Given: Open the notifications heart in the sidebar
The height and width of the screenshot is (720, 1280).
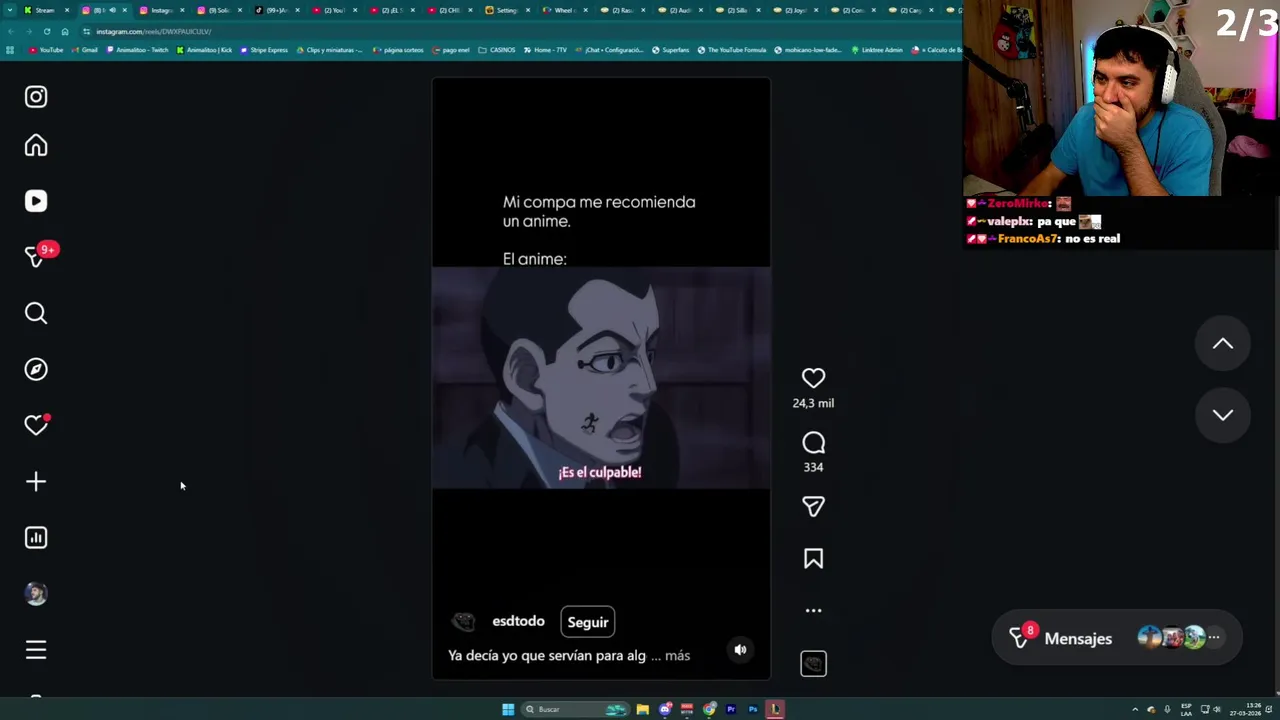Looking at the screenshot, I should point(36,425).
